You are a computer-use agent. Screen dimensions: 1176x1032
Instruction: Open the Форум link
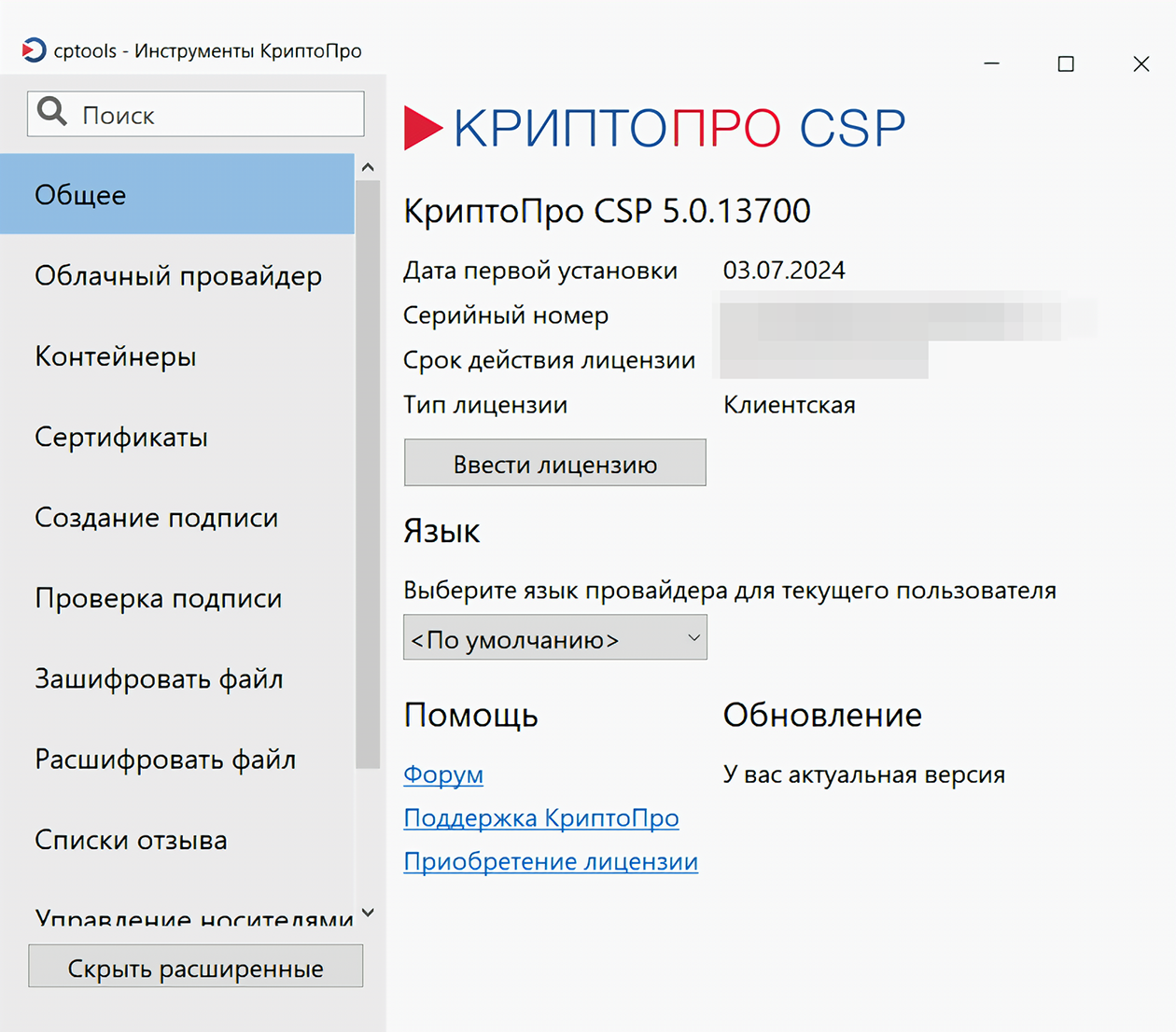443,774
